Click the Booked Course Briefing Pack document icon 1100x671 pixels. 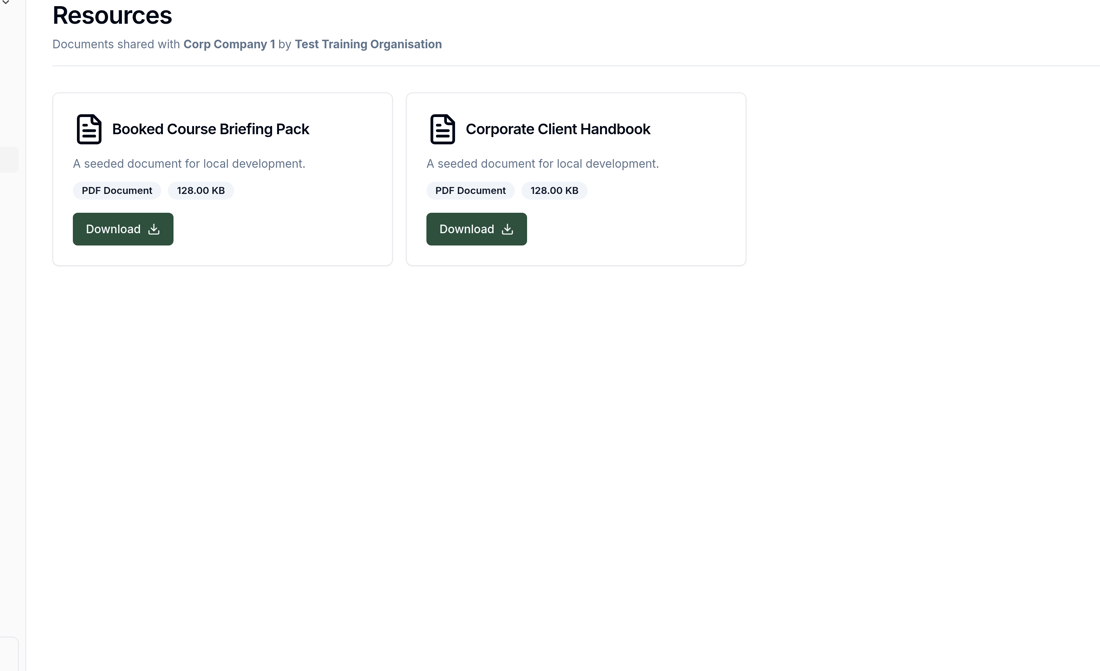(89, 129)
